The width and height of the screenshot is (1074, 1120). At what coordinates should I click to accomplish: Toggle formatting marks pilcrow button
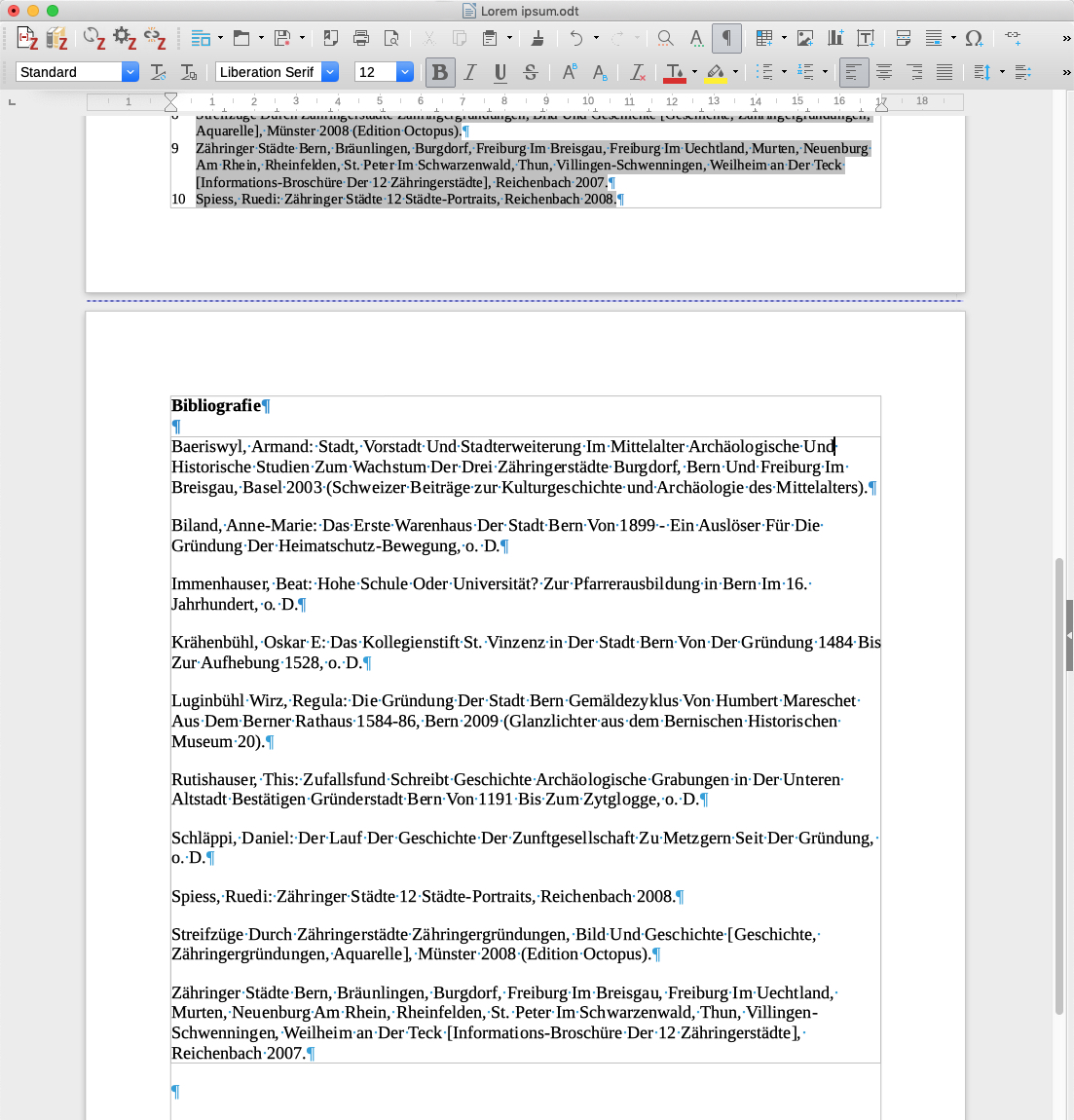(726, 38)
